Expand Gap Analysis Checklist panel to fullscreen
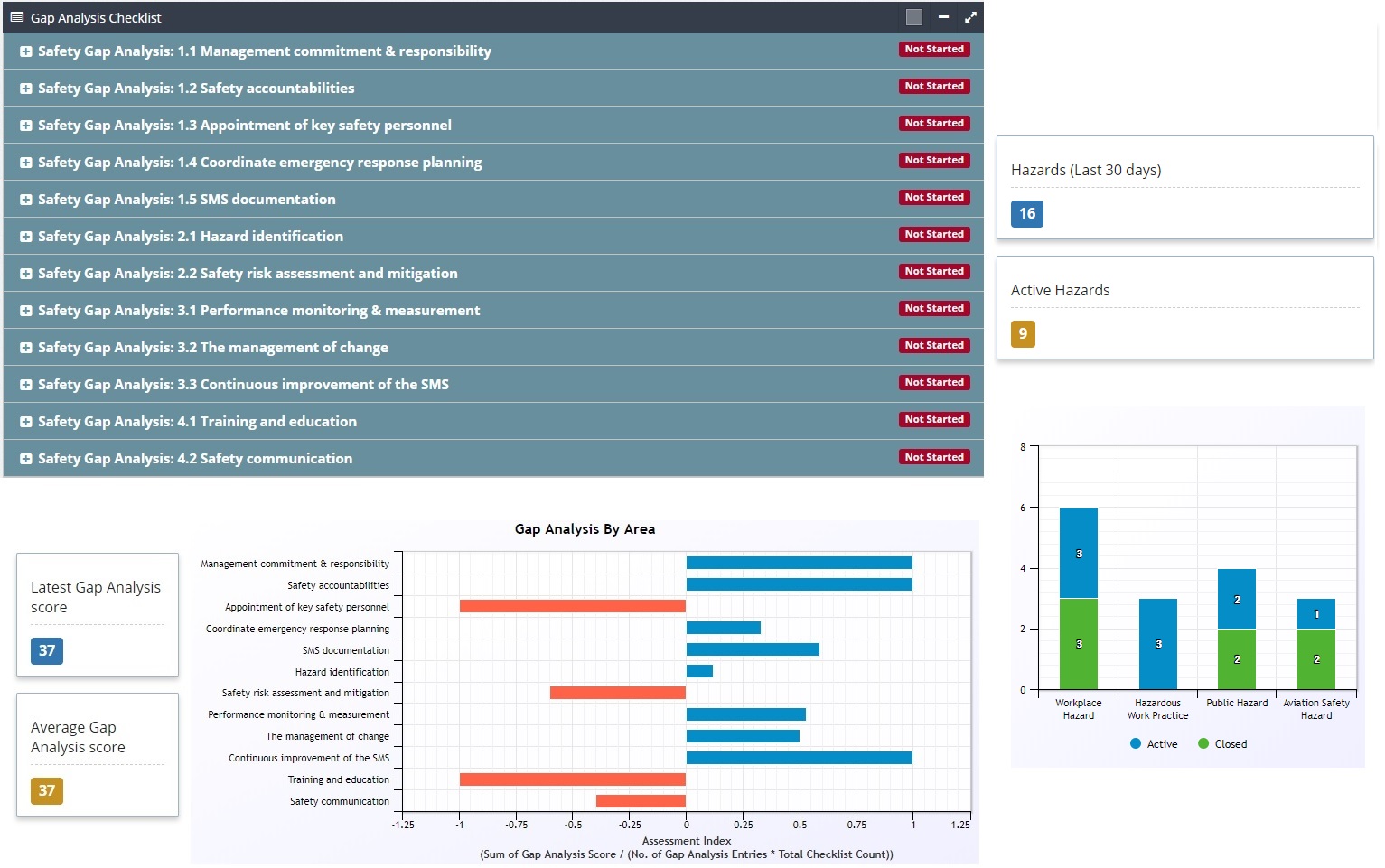Viewport: 1385px width, 868px height. click(x=970, y=17)
